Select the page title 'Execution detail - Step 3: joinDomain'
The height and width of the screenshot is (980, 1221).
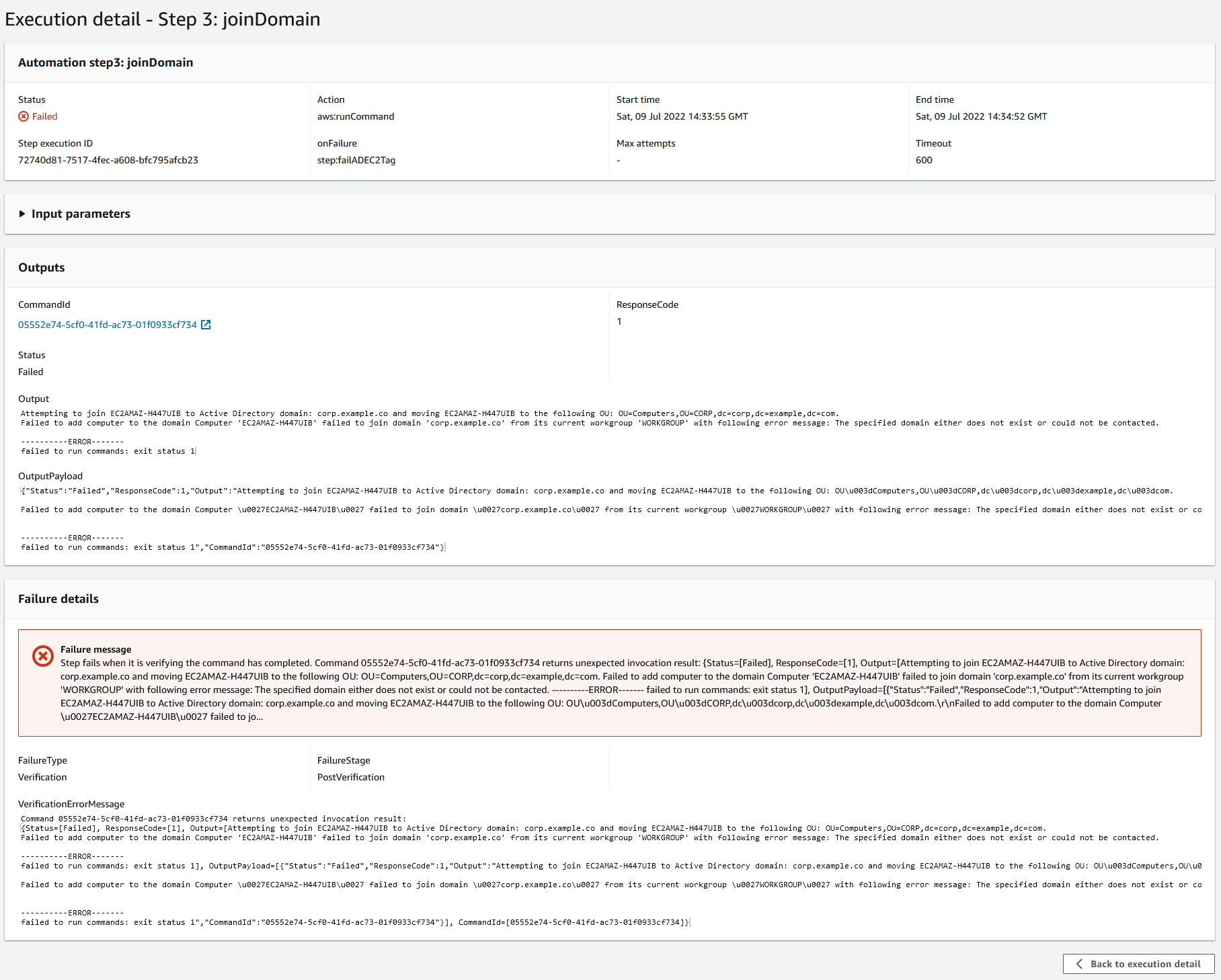[163, 19]
